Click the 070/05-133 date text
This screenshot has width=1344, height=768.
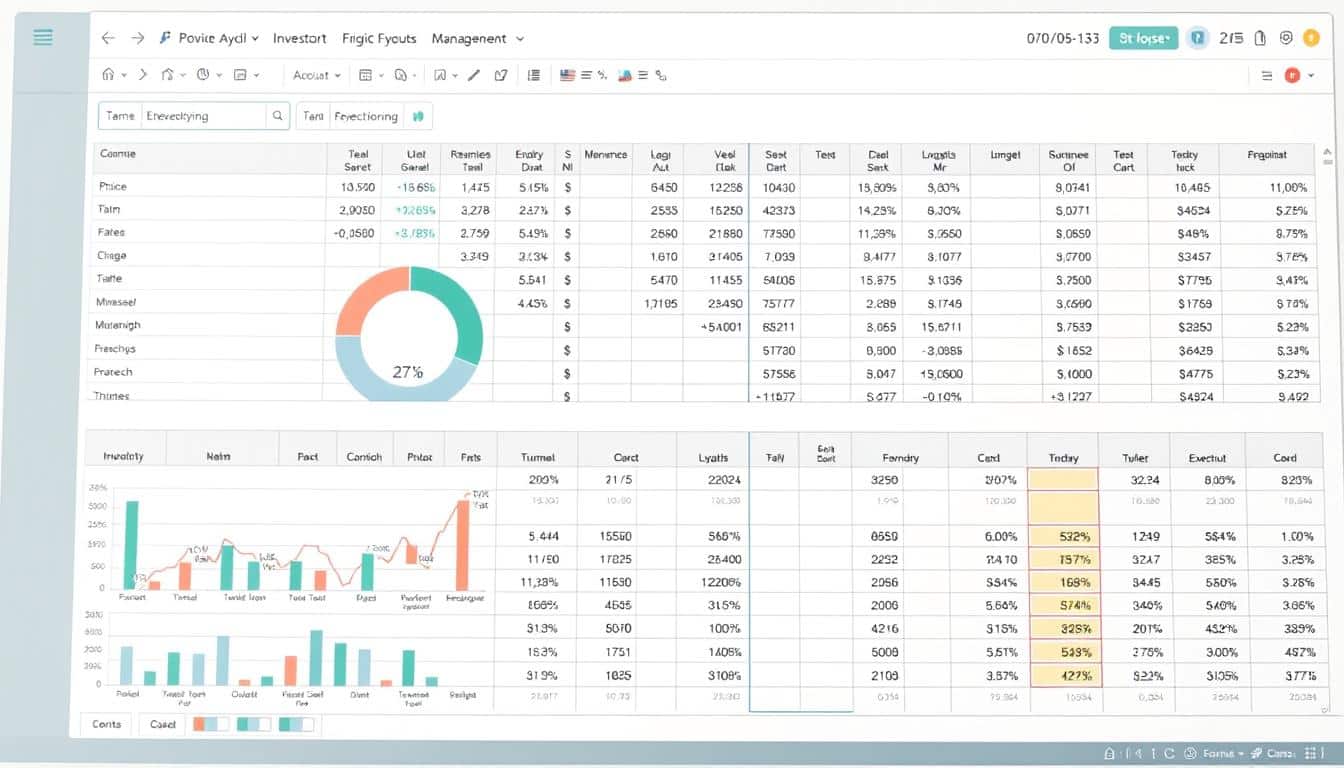1063,38
